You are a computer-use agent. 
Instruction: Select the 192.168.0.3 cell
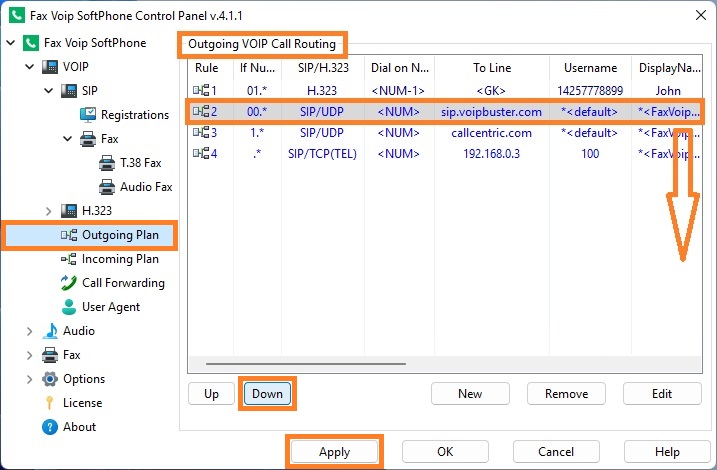tap(492, 154)
